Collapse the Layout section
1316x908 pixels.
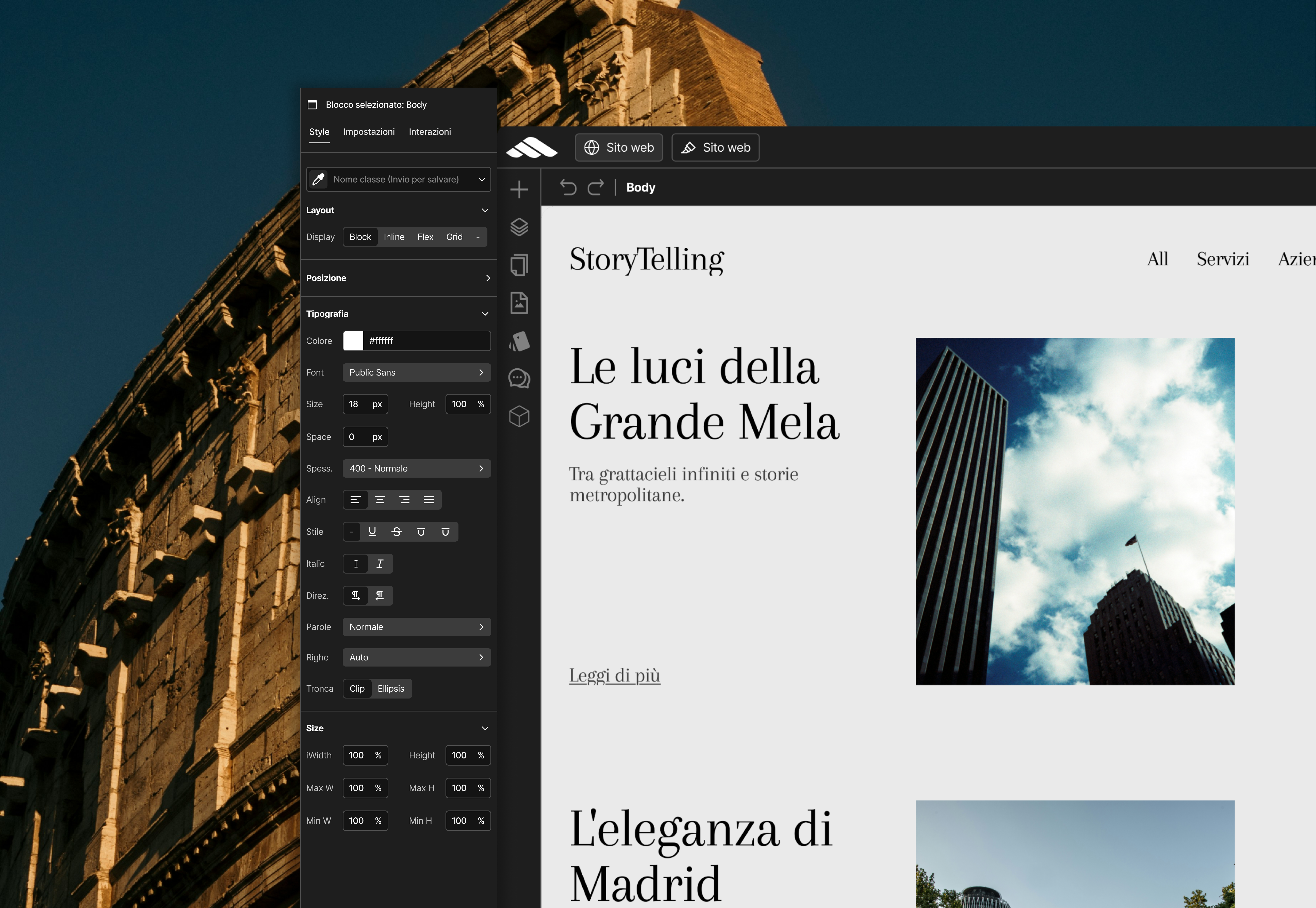pyautogui.click(x=485, y=210)
